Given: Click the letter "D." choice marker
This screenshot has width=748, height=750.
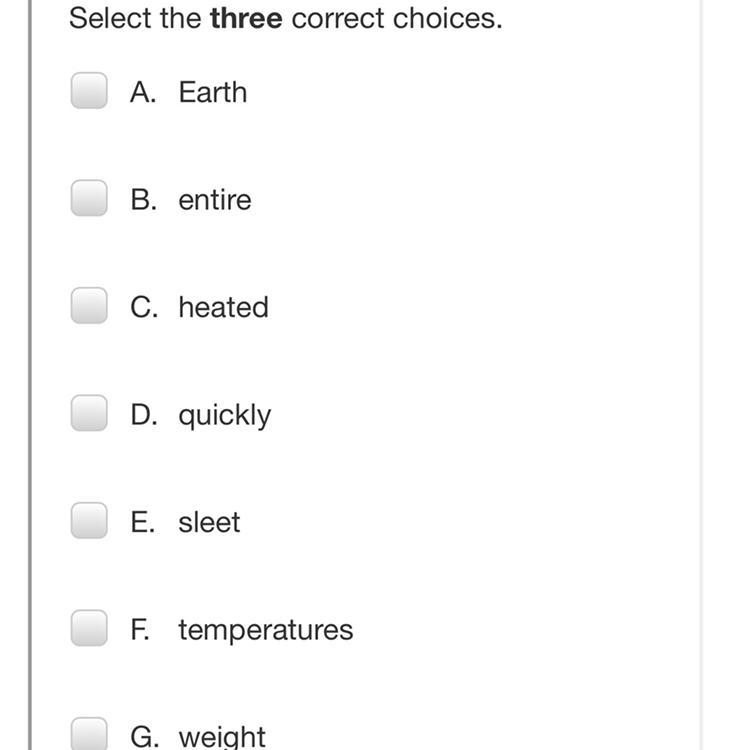Looking at the screenshot, I should click(145, 414).
